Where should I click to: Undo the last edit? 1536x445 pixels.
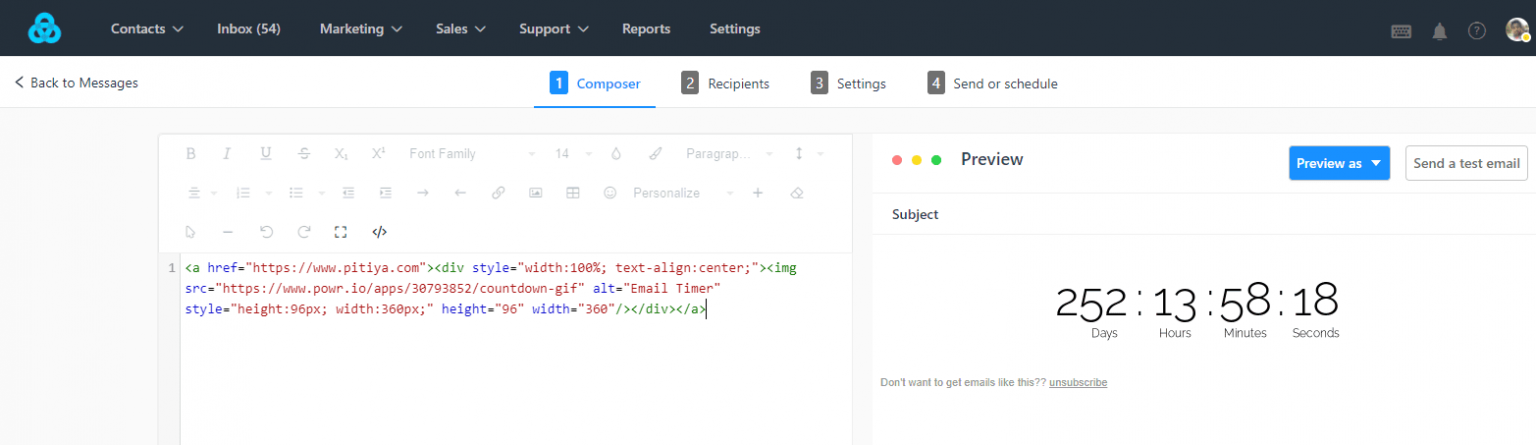coord(266,232)
